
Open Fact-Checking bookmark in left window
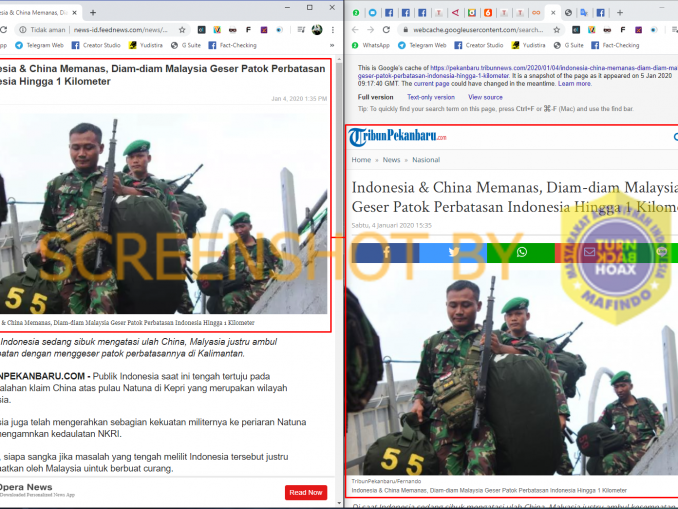pyautogui.click(x=233, y=45)
